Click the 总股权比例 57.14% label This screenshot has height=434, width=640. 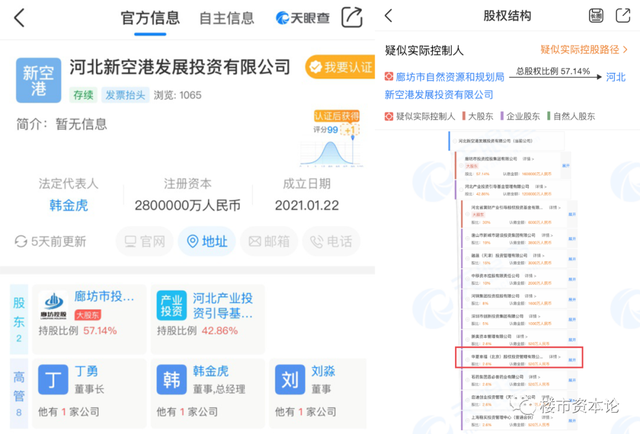tap(553, 71)
